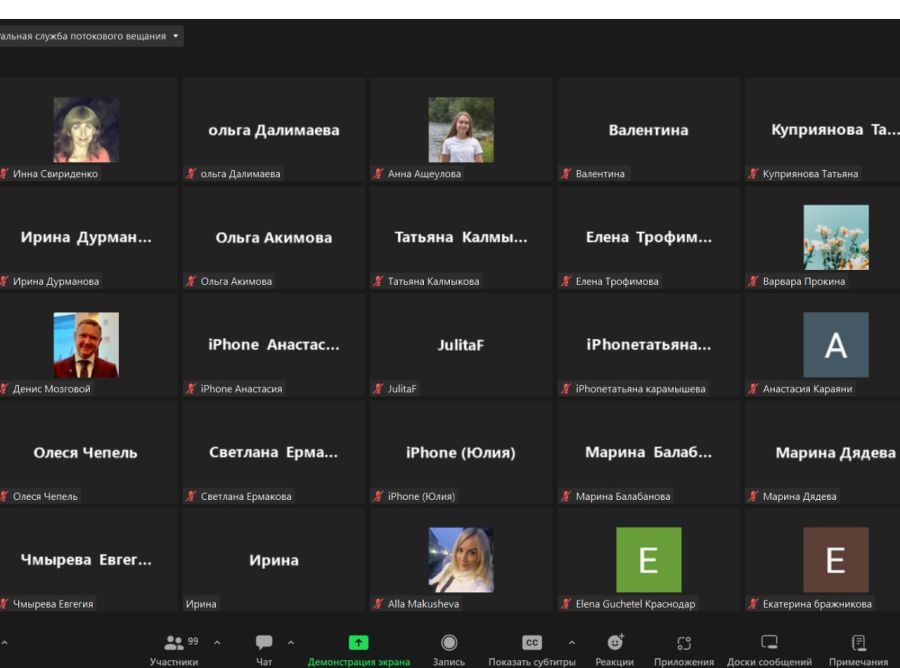Open the Participants panel icon
This screenshot has height=668, width=900.
(174, 643)
